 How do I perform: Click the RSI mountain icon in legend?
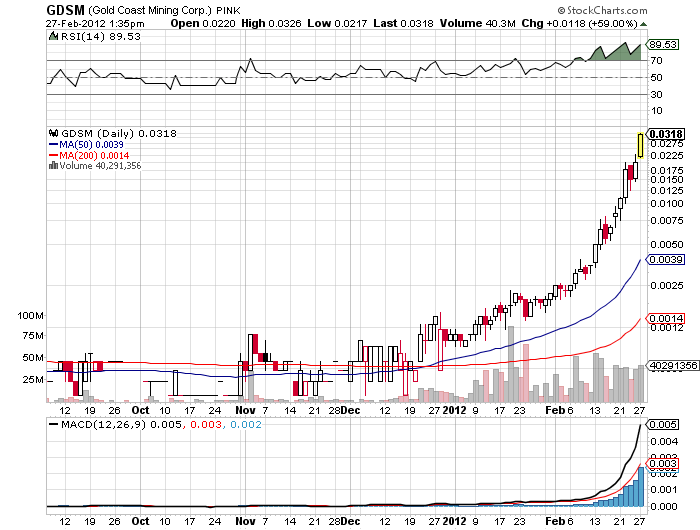[53, 36]
